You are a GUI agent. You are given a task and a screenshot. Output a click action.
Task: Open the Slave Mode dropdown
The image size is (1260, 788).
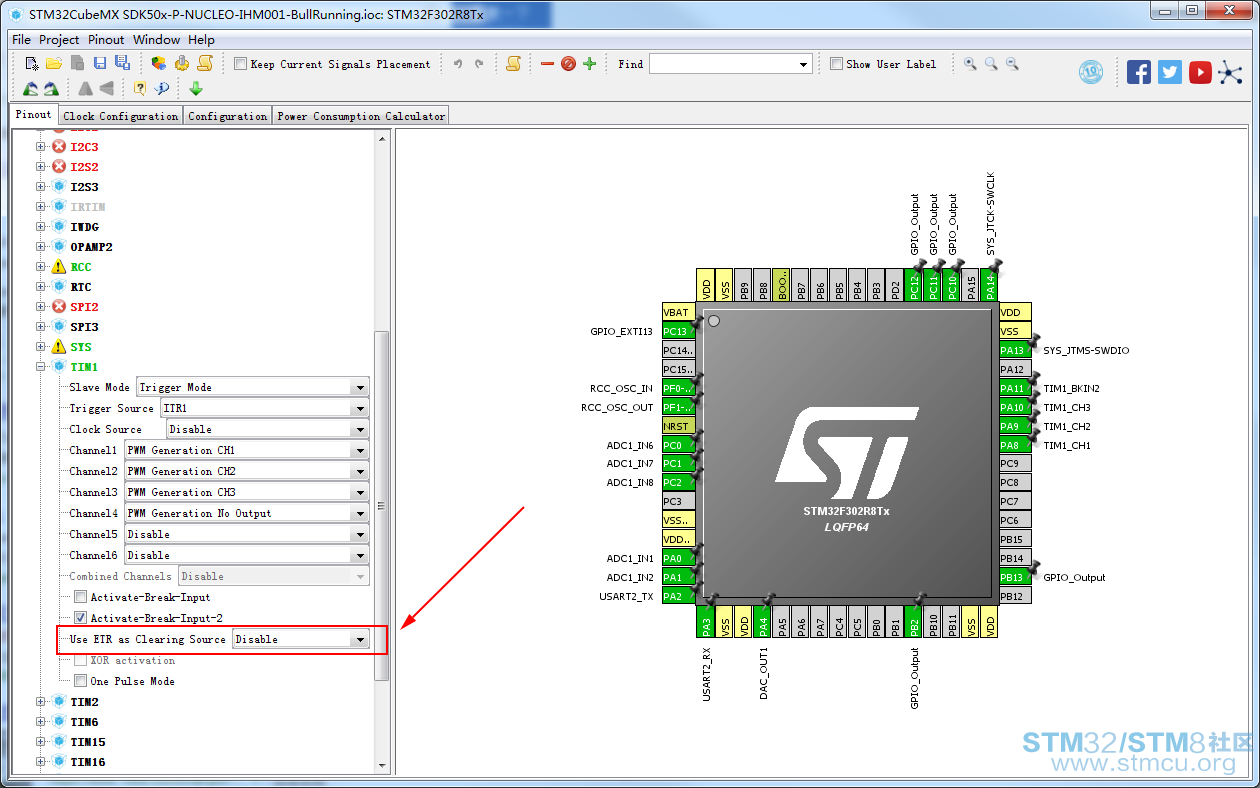252,387
